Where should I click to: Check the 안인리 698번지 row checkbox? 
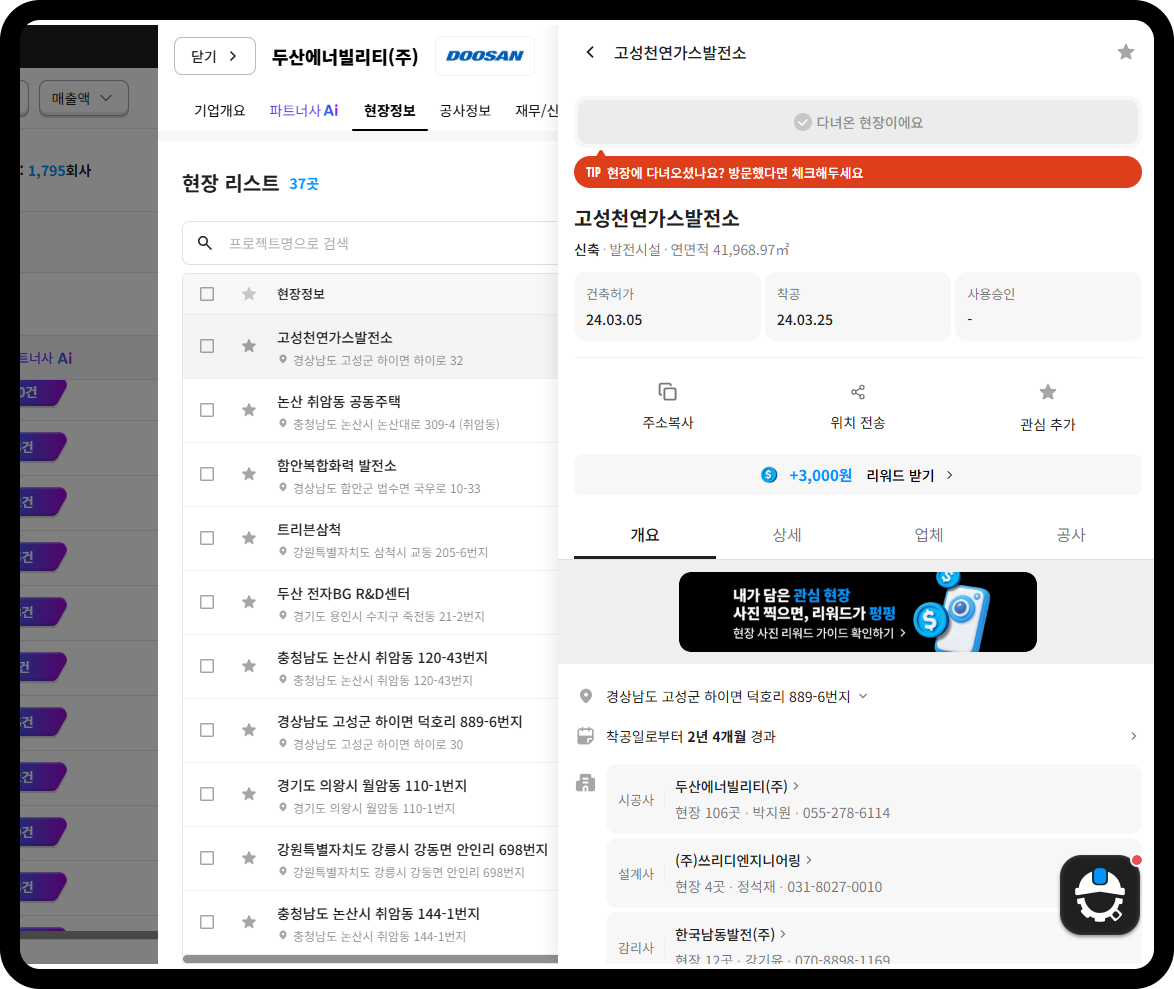(207, 858)
